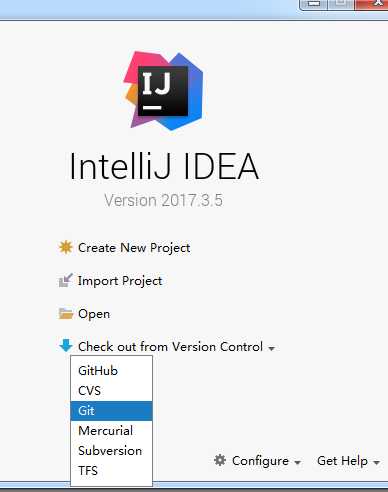Image resolution: width=388 pixels, height=492 pixels.
Task: Click the Create New Project star icon
Action: (x=66, y=248)
